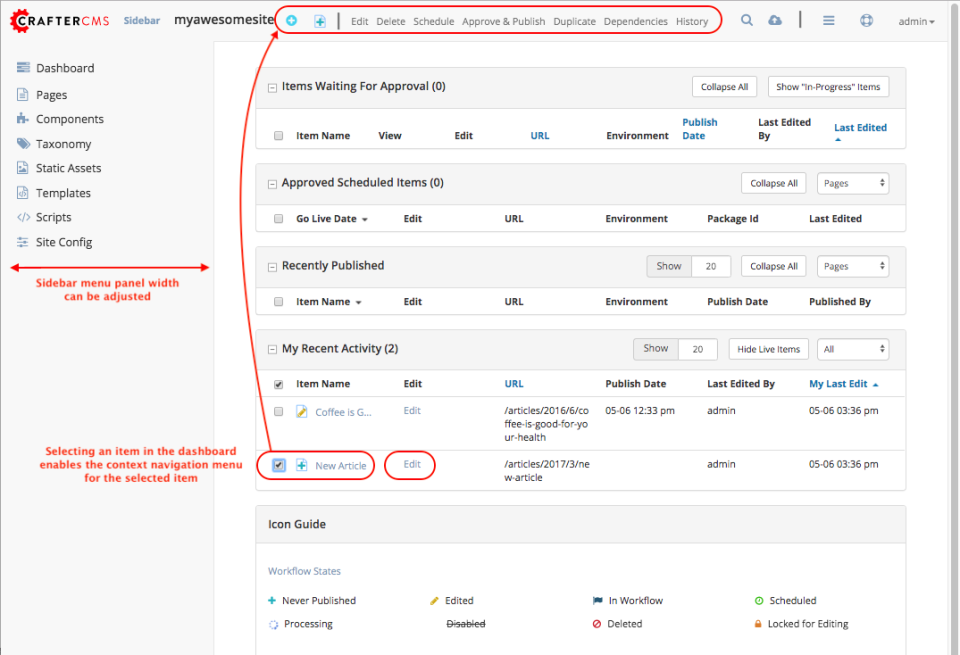Click the Hide Live Items button
Viewport: 960px width, 655px height.
click(x=768, y=348)
